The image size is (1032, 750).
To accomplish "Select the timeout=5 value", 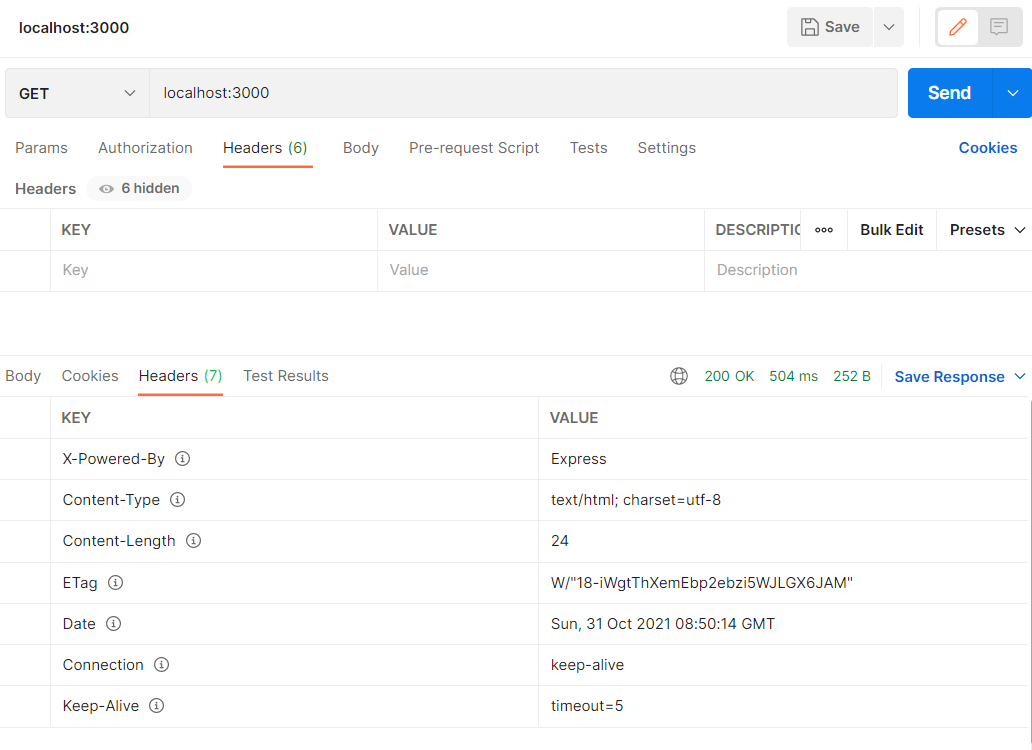I will coord(587,706).
